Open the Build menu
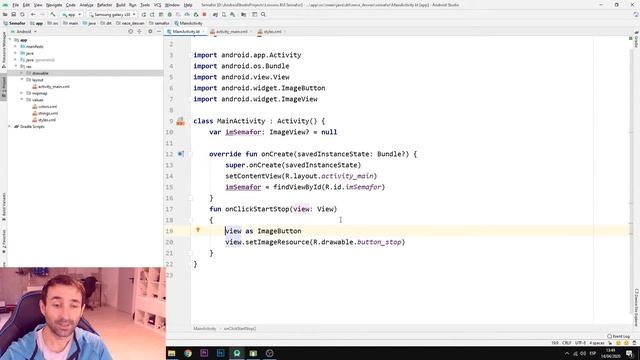640x360 pixels. click(x=120, y=5)
